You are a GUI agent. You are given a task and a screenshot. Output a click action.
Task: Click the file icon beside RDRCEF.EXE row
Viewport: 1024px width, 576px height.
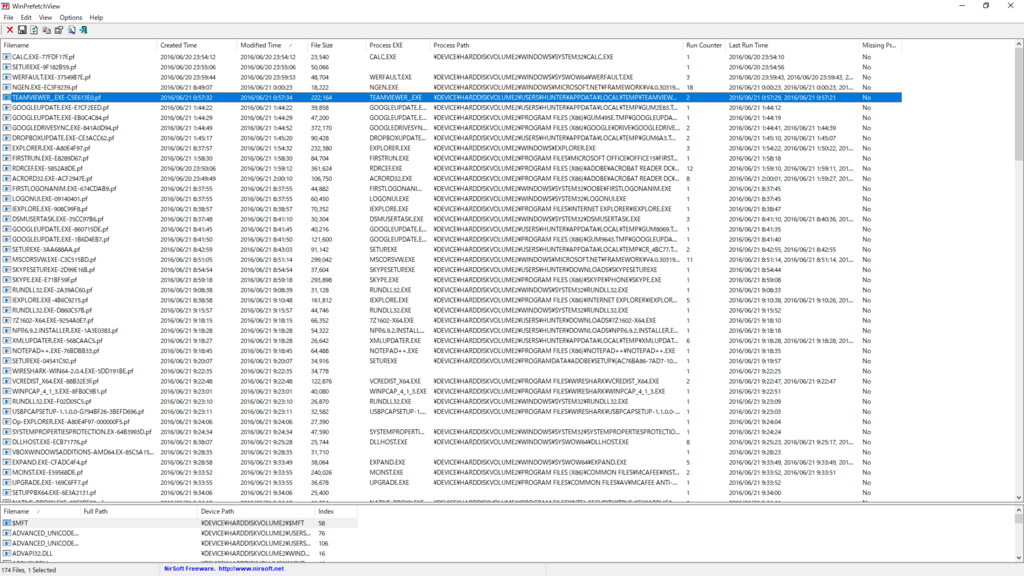click(7, 168)
